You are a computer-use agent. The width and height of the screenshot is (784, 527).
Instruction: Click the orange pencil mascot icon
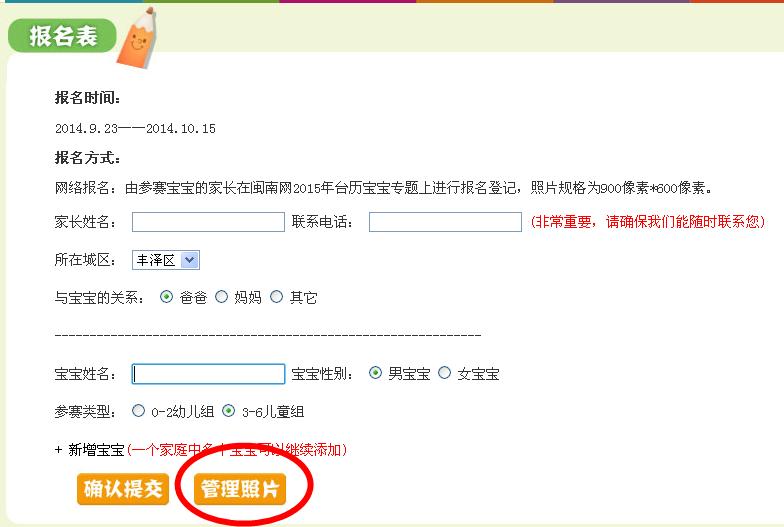tap(137, 38)
